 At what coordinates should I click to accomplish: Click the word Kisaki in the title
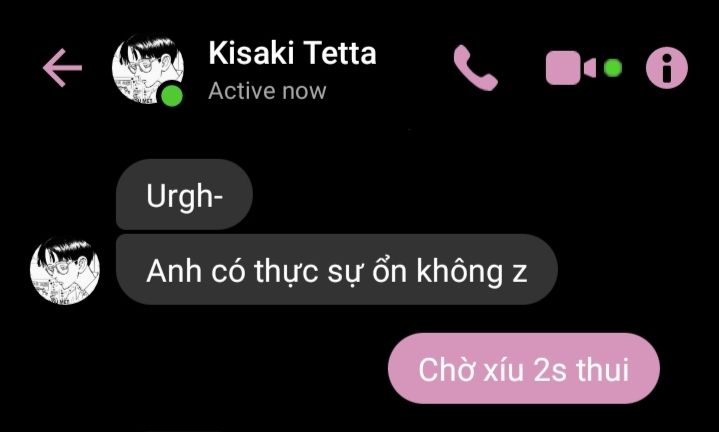coord(251,53)
